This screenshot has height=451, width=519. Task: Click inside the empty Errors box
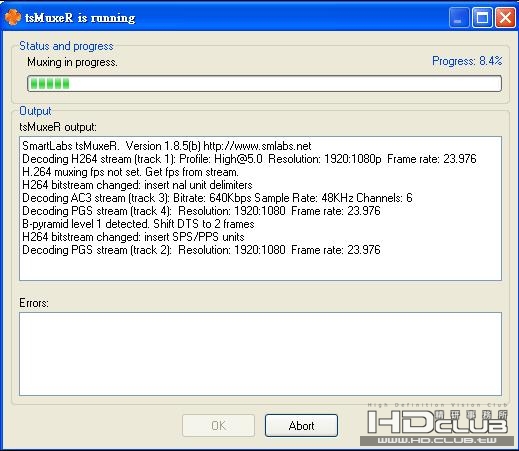[x=260, y=354]
